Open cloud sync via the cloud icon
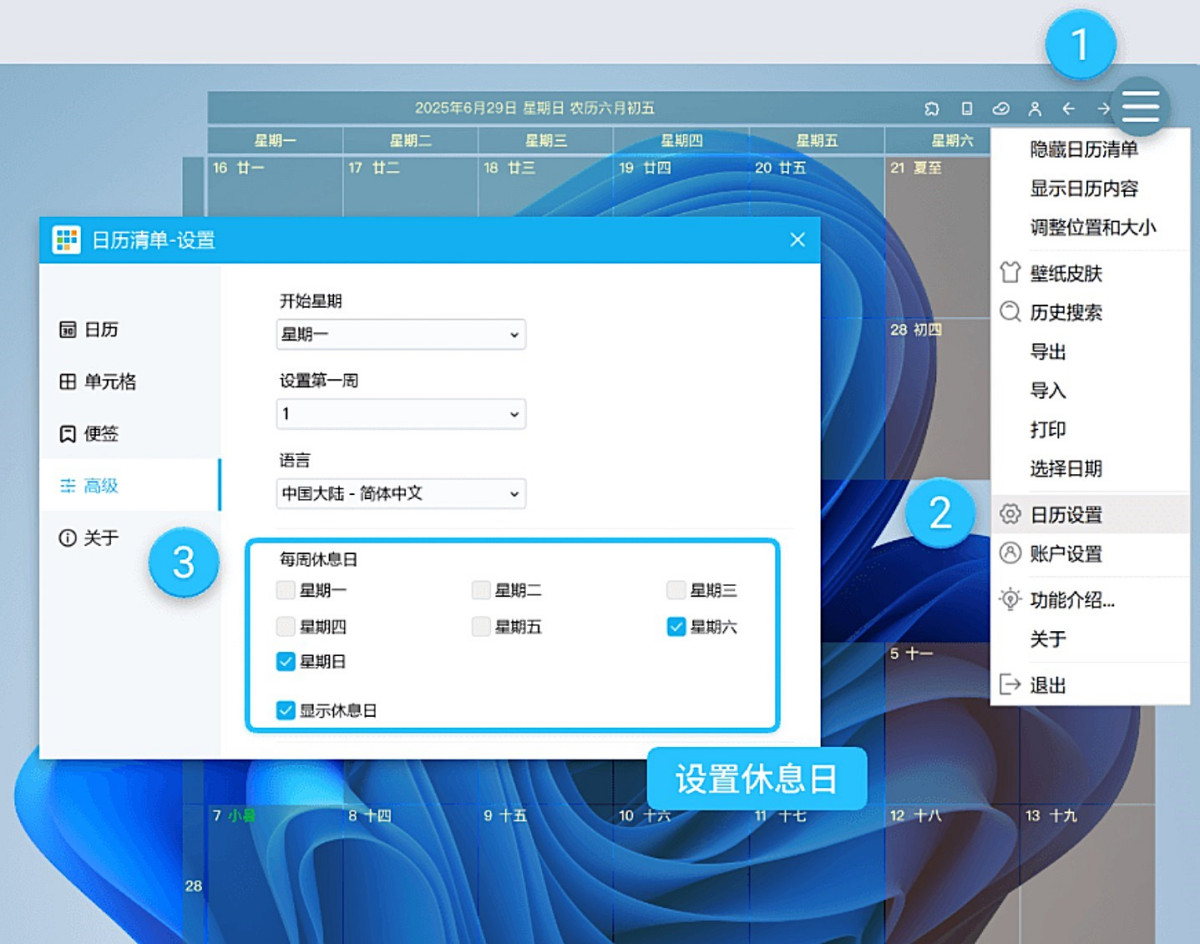This screenshot has width=1200, height=944. point(1002,107)
